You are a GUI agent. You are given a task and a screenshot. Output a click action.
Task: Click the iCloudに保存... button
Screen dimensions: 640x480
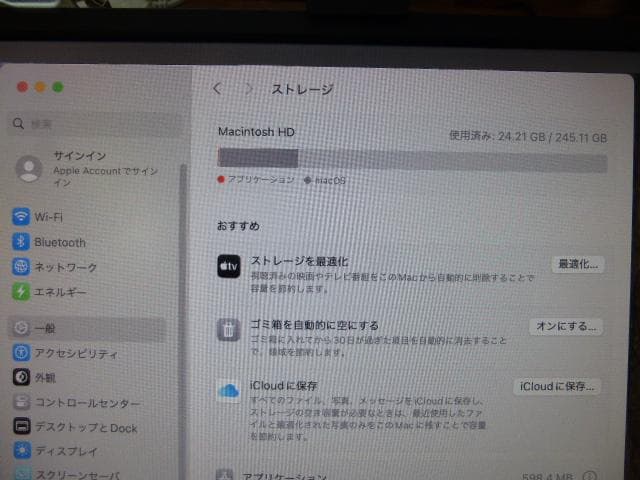[x=557, y=387]
